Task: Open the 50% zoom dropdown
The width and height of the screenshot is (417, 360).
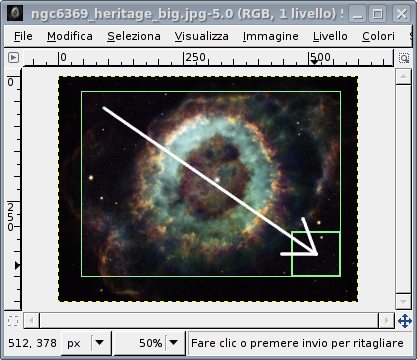Action: coord(173,343)
